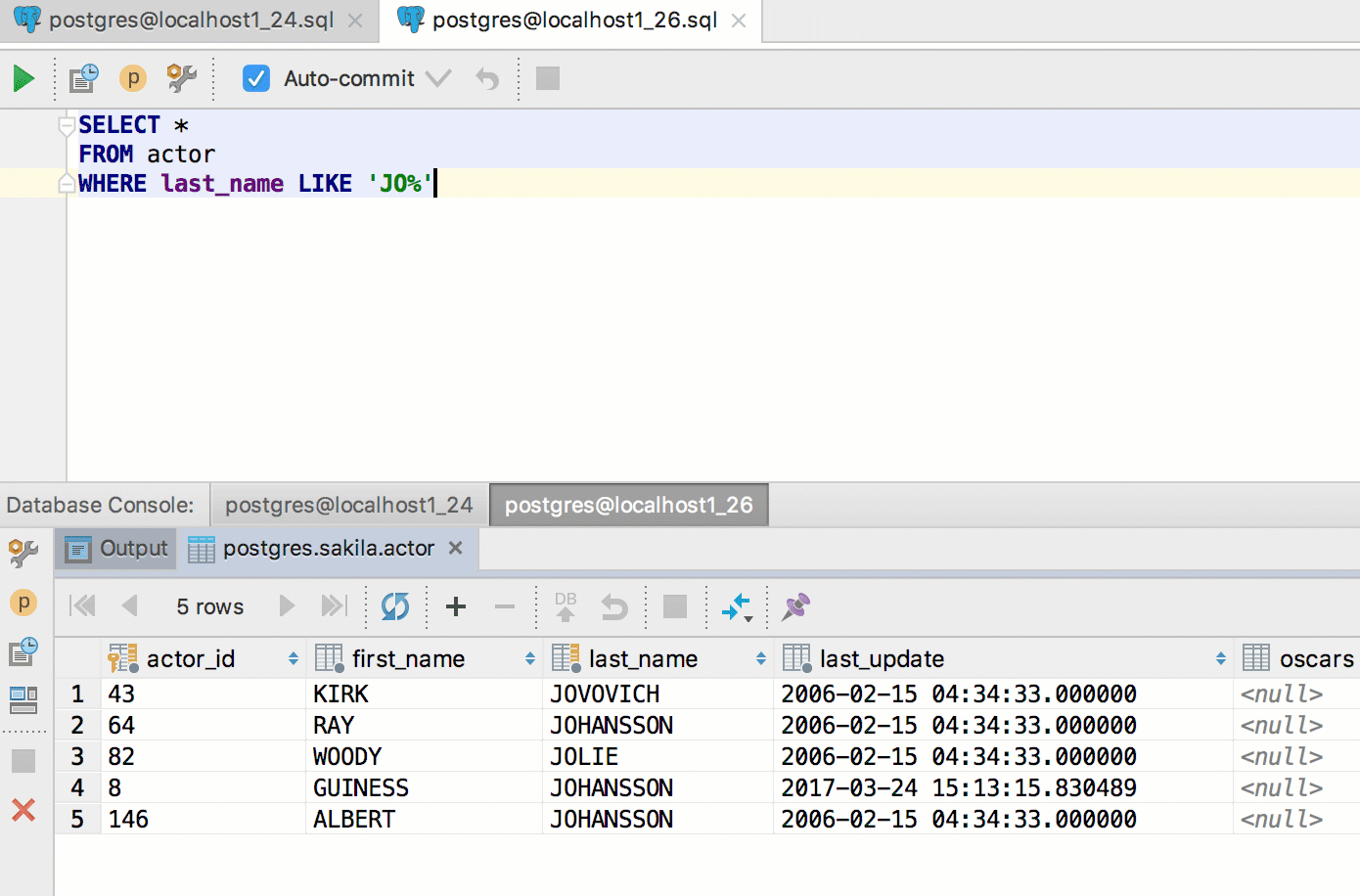Switch to postgres@localhost1_24 console tab

tap(348, 505)
